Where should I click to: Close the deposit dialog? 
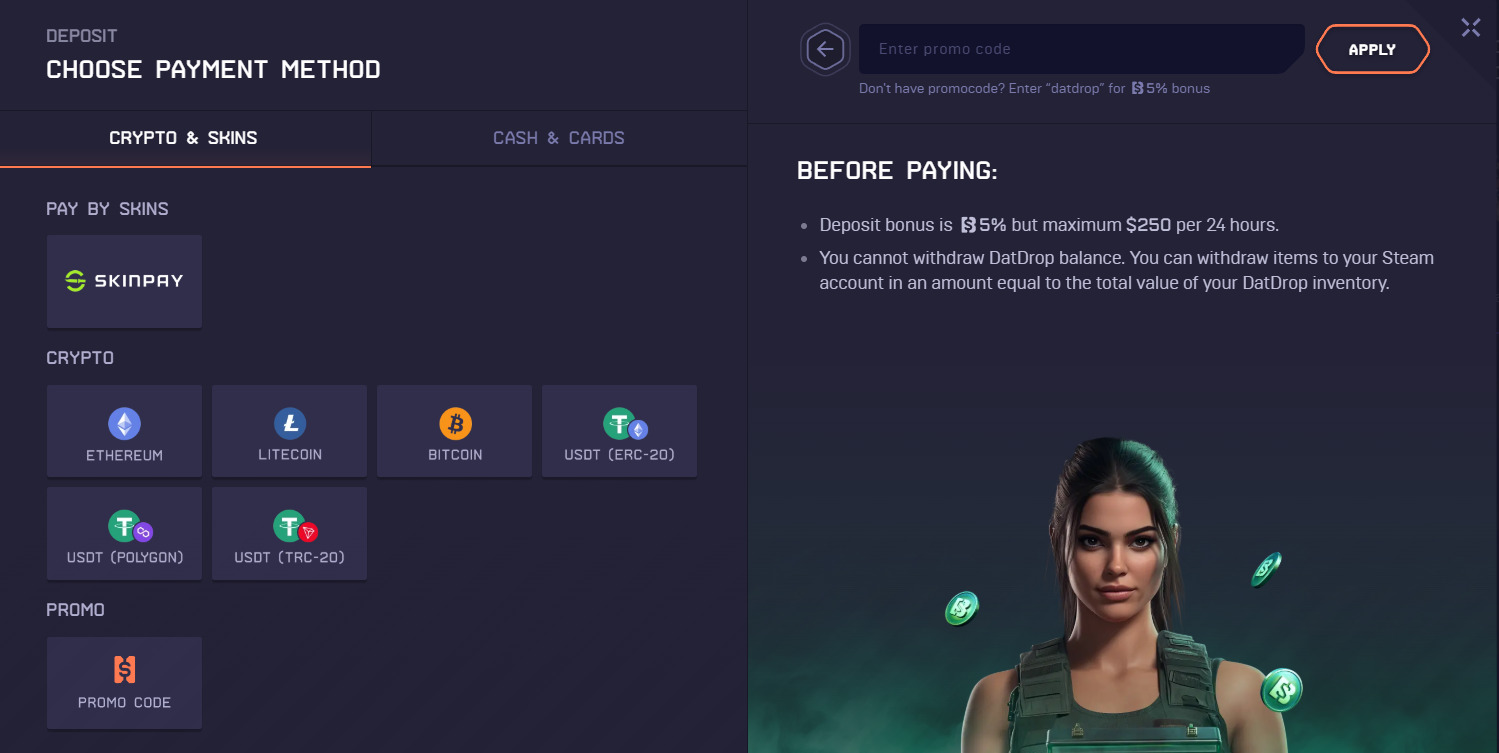click(x=1470, y=27)
